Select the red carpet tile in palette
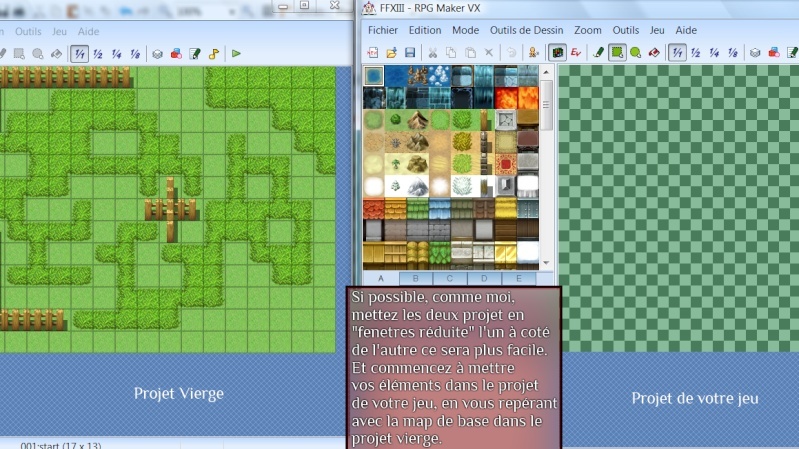This screenshot has height=449, width=799. [506, 164]
